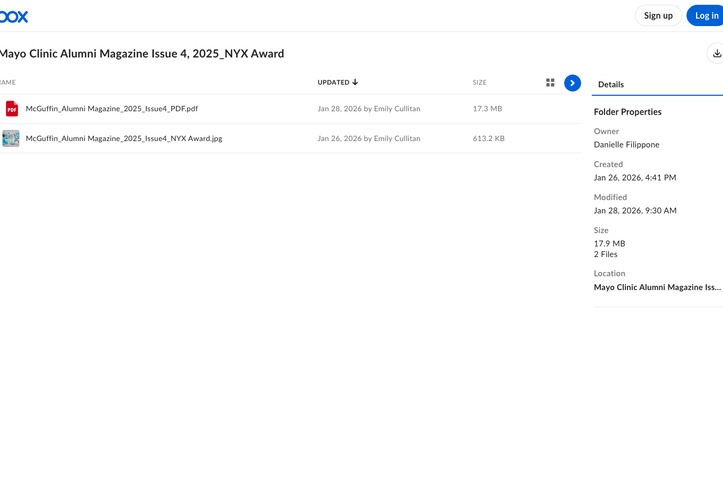Click created date Jan 26, 2026, 4:41 PM

coord(635,177)
